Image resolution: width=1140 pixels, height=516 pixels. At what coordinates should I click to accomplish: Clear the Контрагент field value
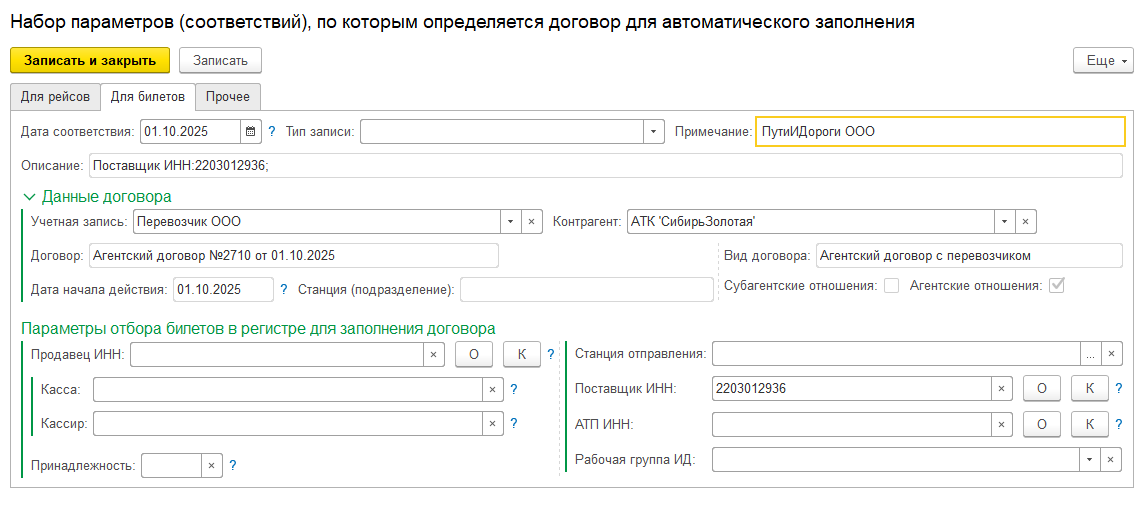click(1026, 221)
